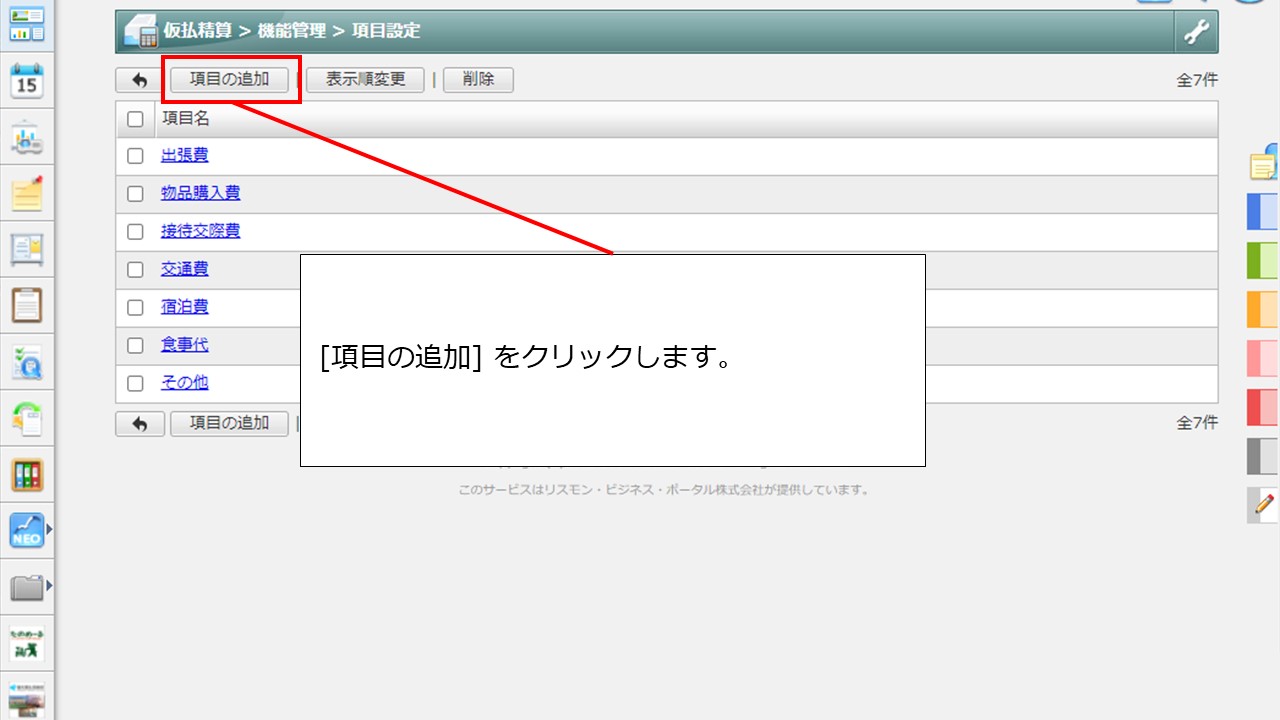Click the top back arrow button
Image resolution: width=1280 pixels, height=720 pixels.
tap(140, 80)
